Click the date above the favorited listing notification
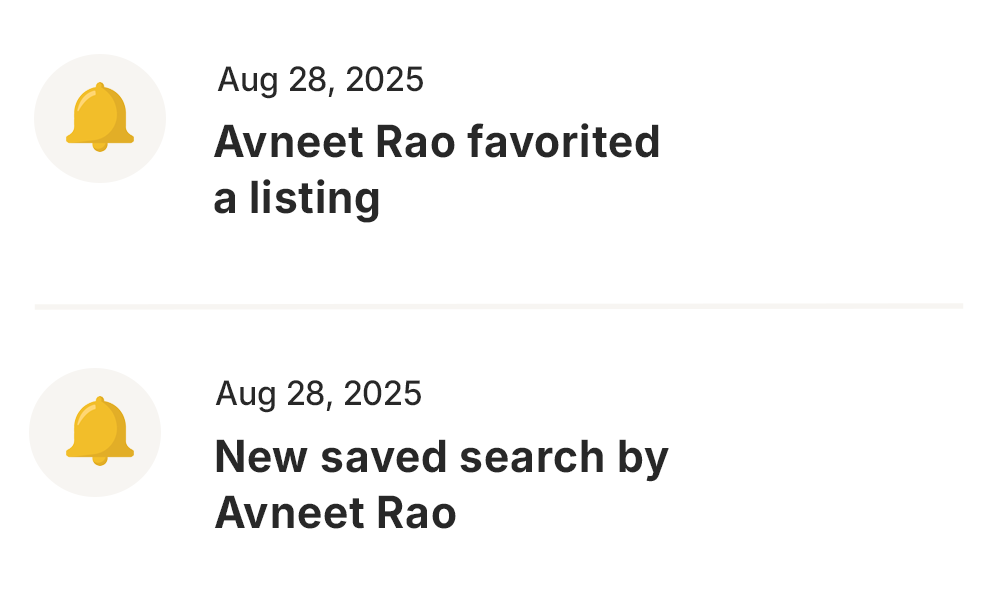This screenshot has width=1000, height=602. point(320,80)
